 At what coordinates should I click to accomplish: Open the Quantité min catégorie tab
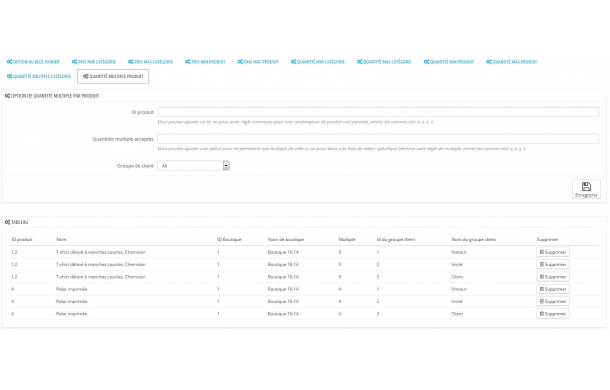tap(317, 62)
